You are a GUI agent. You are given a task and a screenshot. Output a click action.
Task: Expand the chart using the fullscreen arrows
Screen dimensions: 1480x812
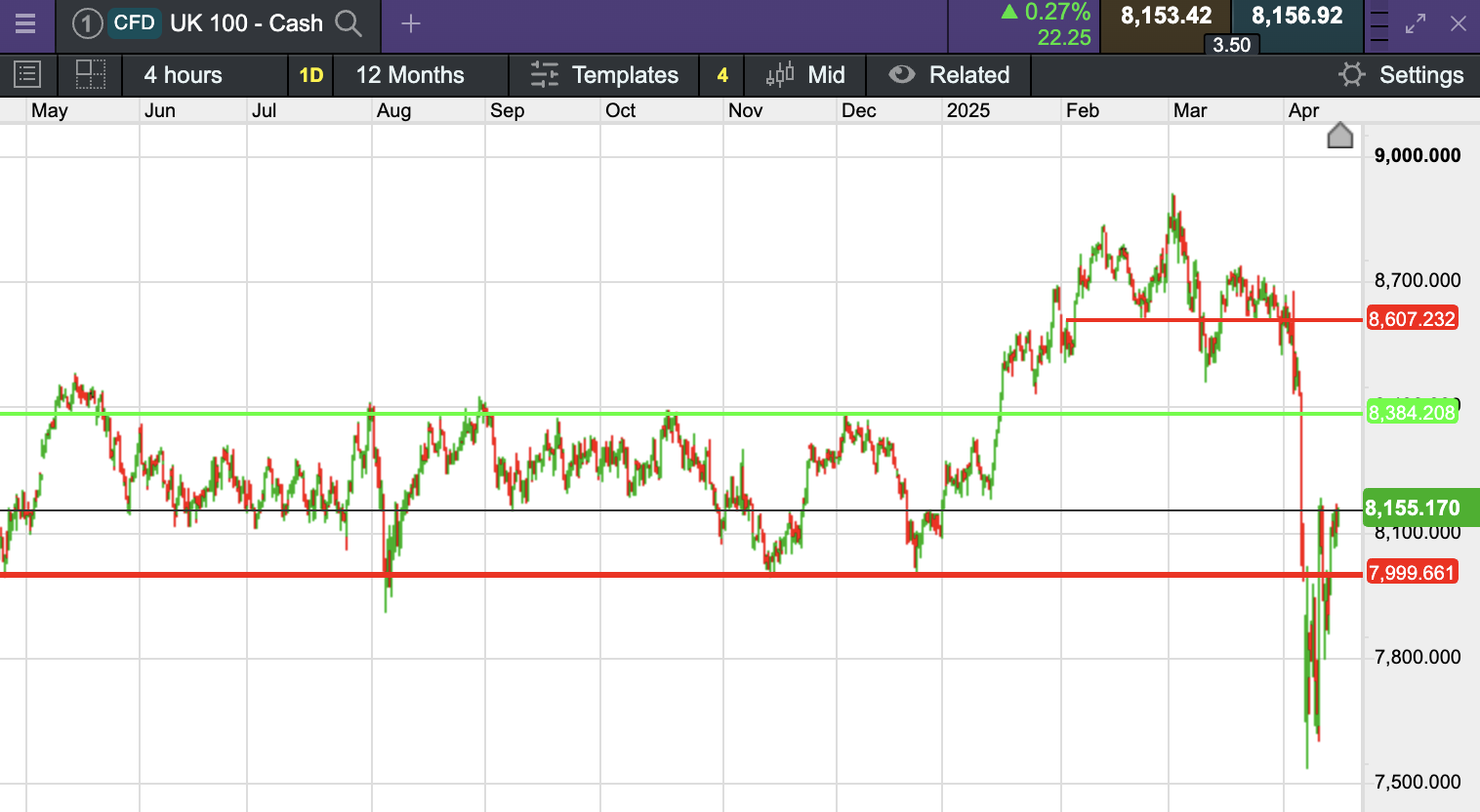(1416, 23)
